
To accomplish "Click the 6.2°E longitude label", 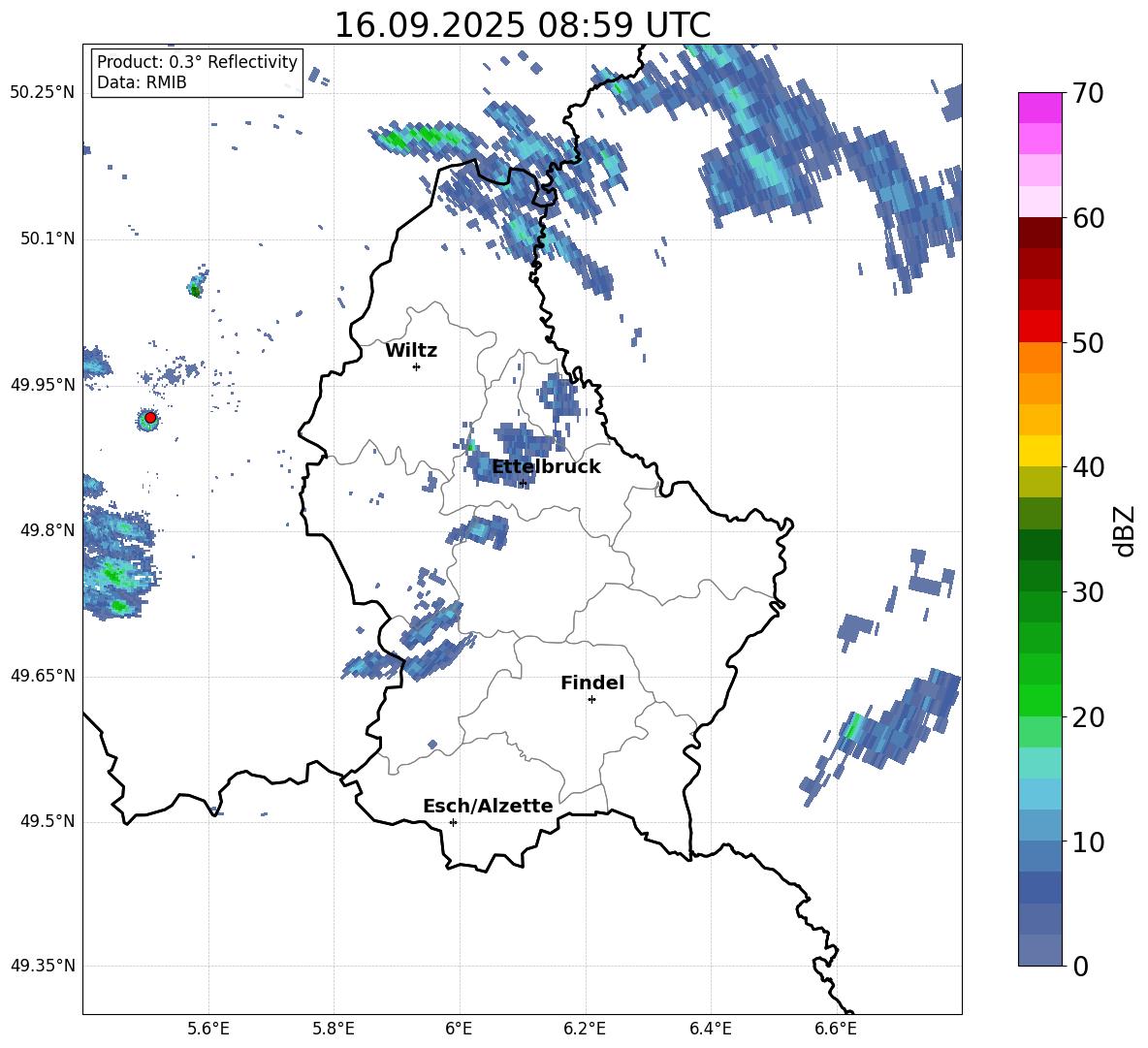I will click(585, 1029).
